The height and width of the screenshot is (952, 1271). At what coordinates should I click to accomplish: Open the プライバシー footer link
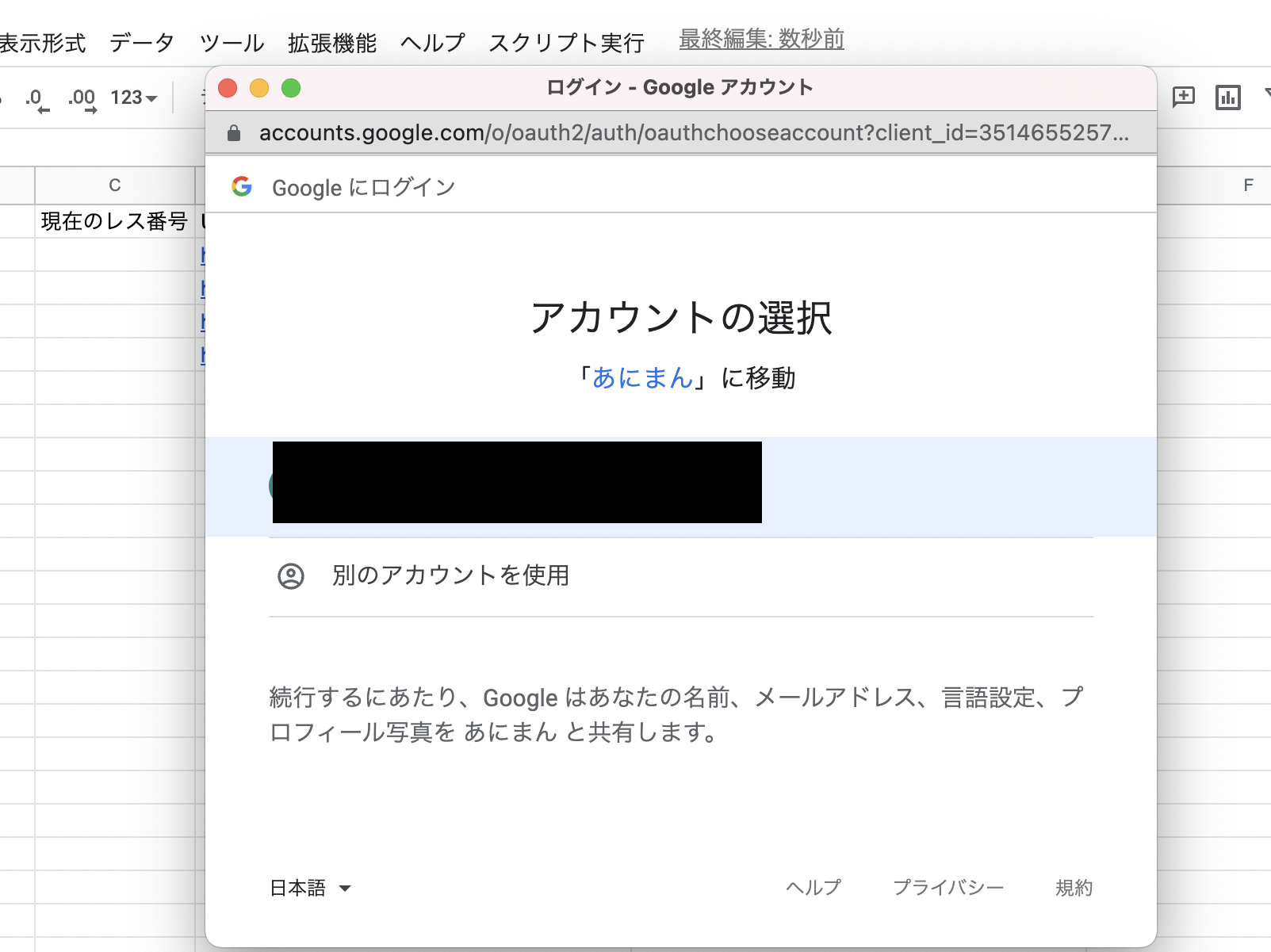pyautogui.click(x=948, y=888)
